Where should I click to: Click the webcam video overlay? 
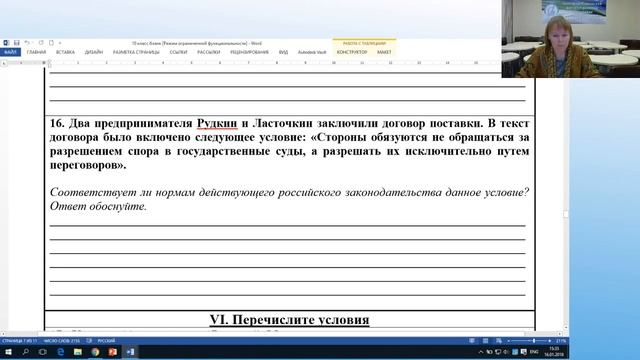point(571,39)
